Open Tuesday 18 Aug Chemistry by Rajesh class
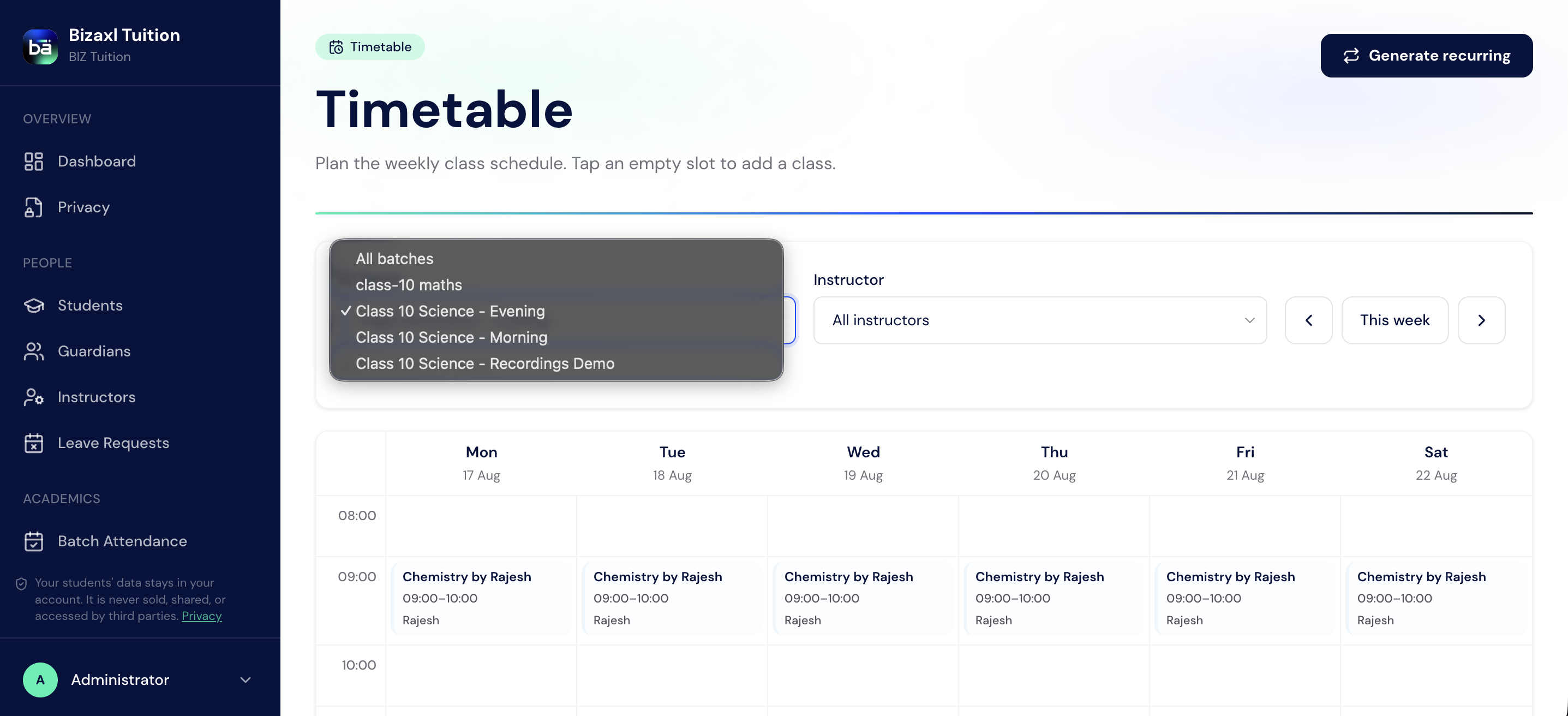 pos(673,599)
